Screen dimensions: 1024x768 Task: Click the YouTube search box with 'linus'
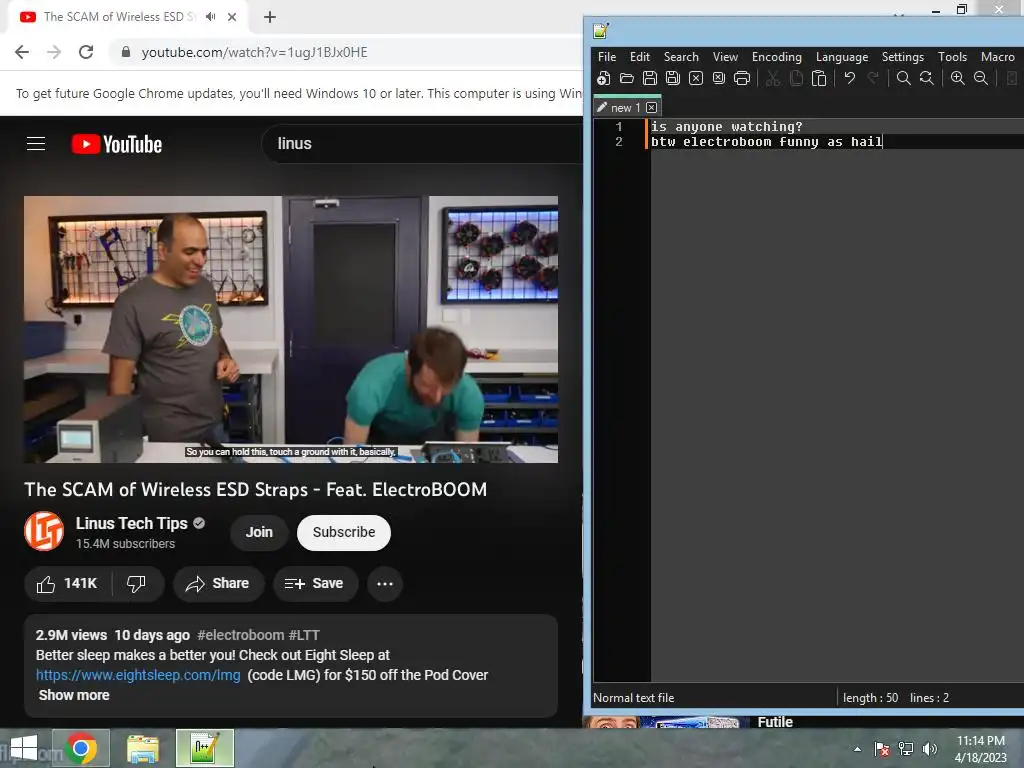(424, 144)
